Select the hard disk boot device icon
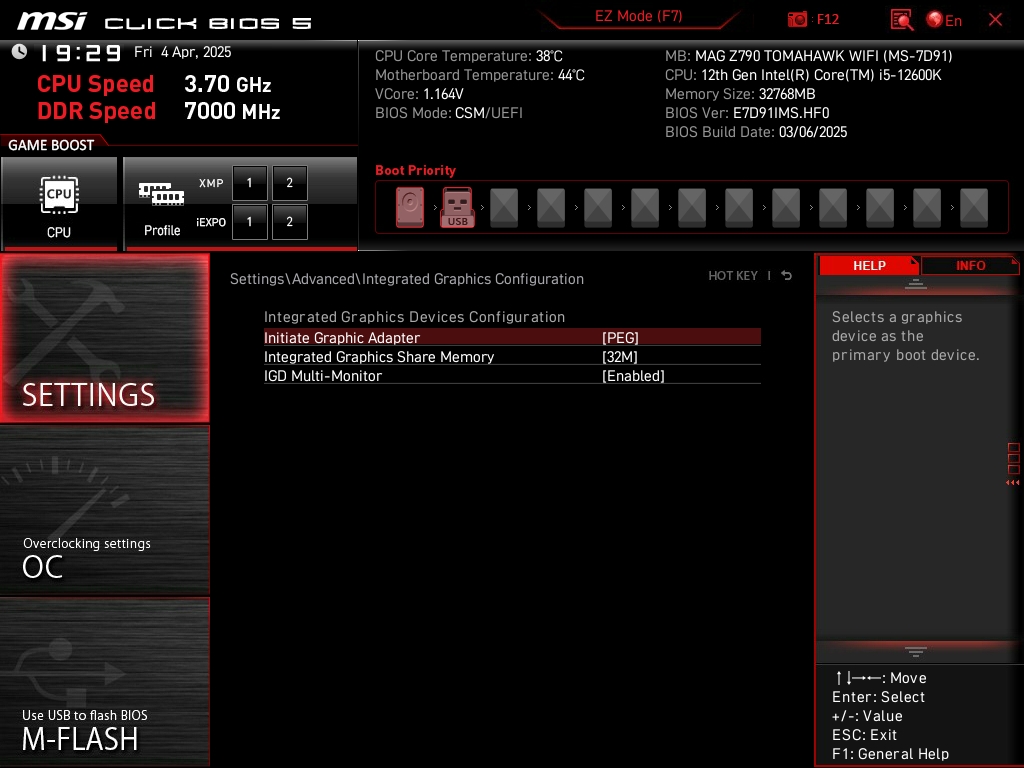Image resolution: width=1024 pixels, height=768 pixels. (410, 208)
